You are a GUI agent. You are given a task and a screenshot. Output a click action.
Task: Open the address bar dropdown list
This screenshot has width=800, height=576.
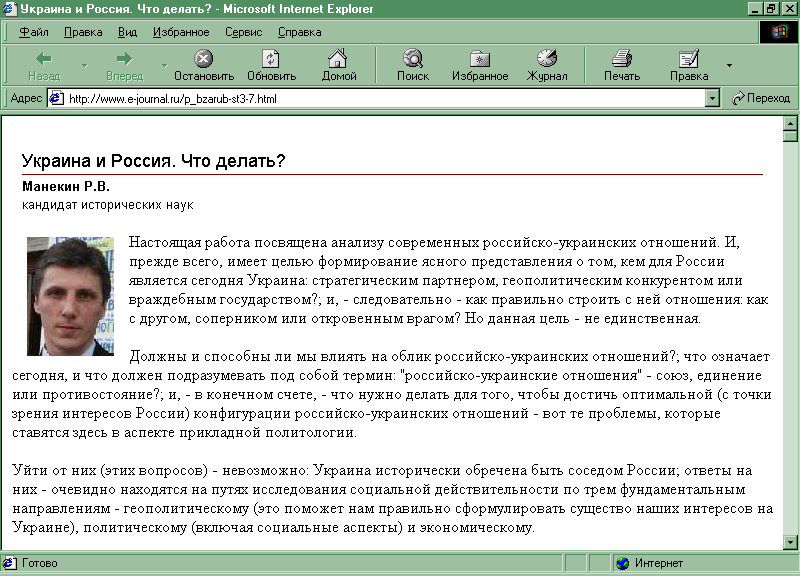coord(712,98)
